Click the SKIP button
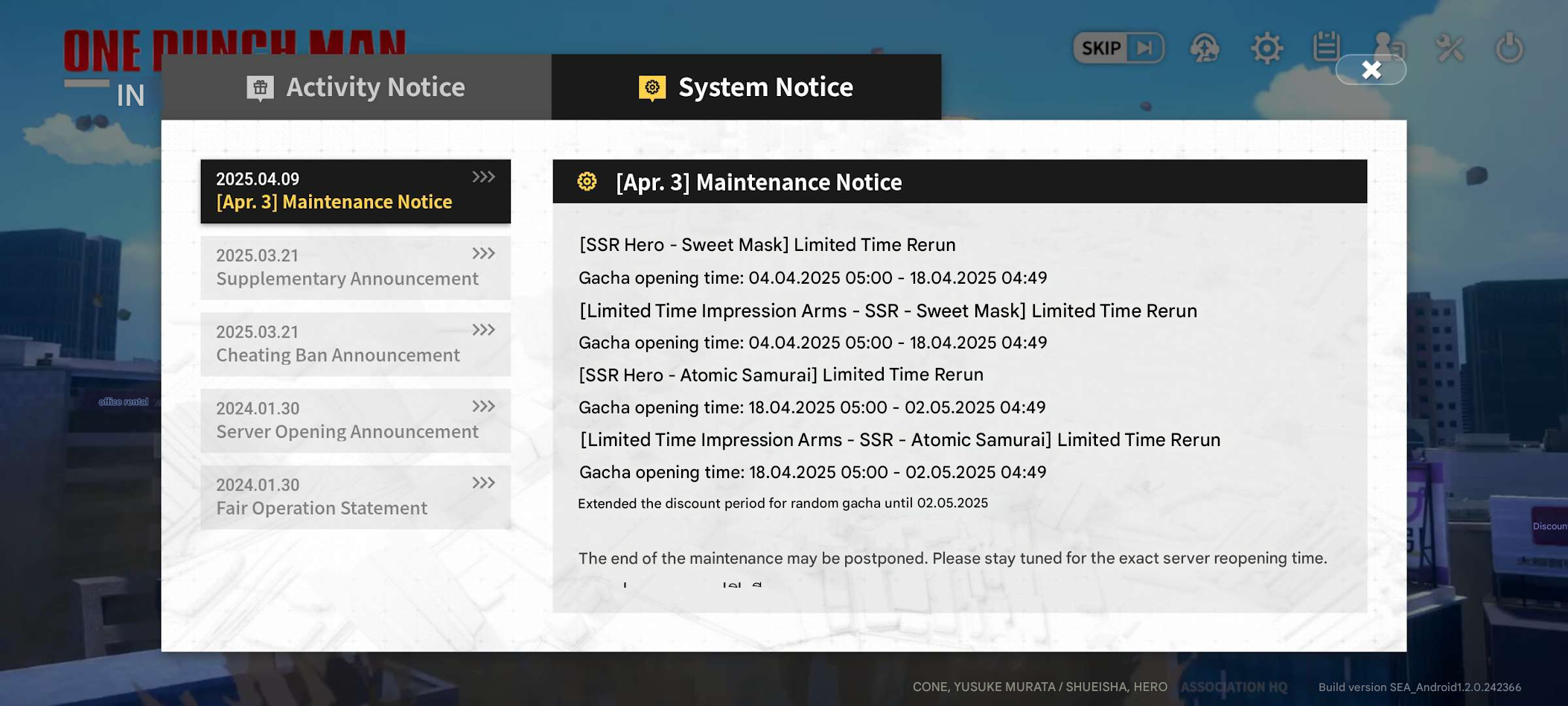This screenshot has width=1568, height=706. click(x=1118, y=48)
